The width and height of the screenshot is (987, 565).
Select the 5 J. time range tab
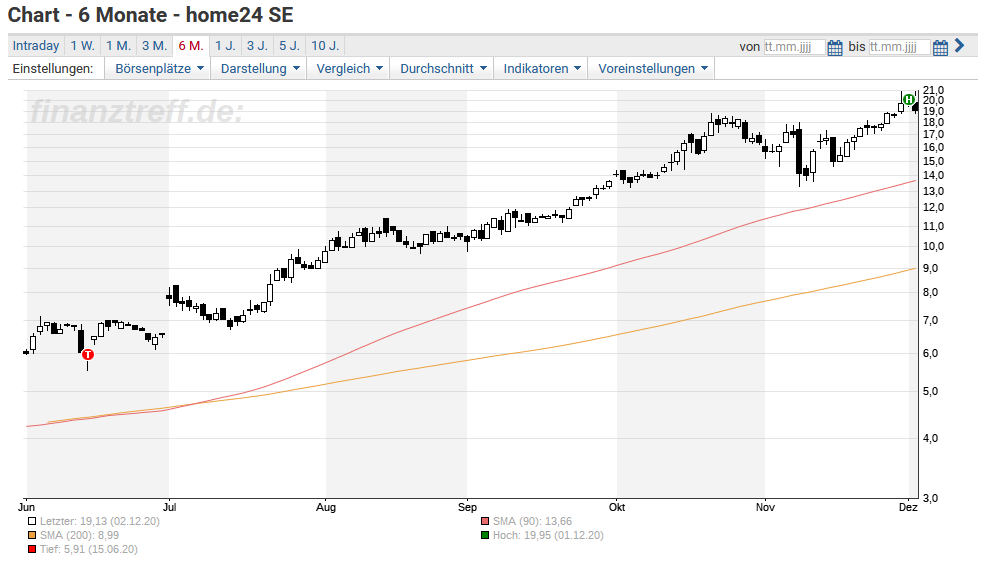(290, 46)
